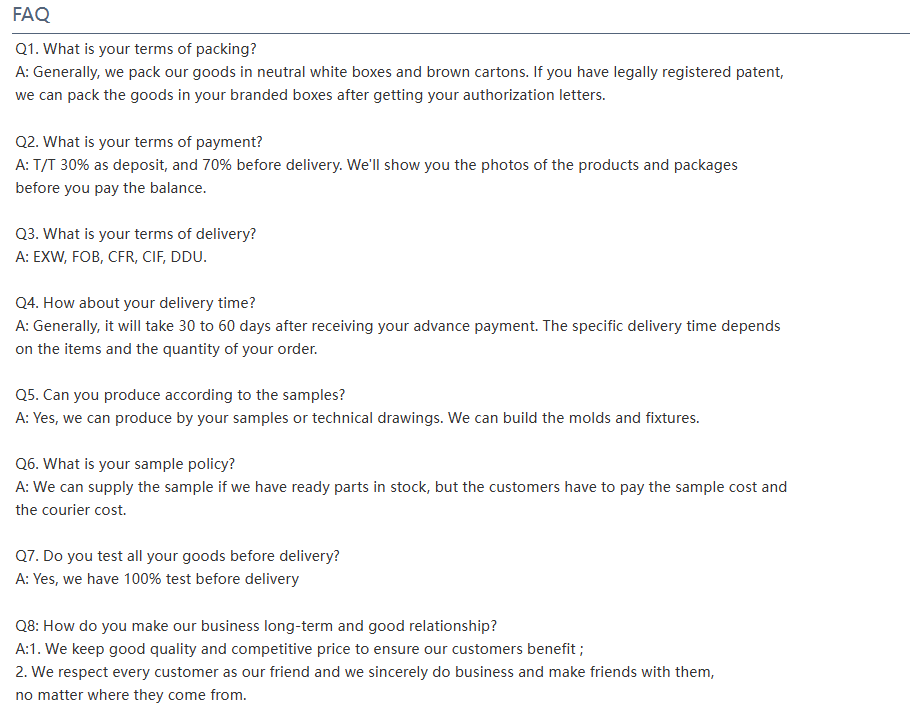Select the Q4 delivery time question
This screenshot has height=704, width=910.
(x=135, y=303)
